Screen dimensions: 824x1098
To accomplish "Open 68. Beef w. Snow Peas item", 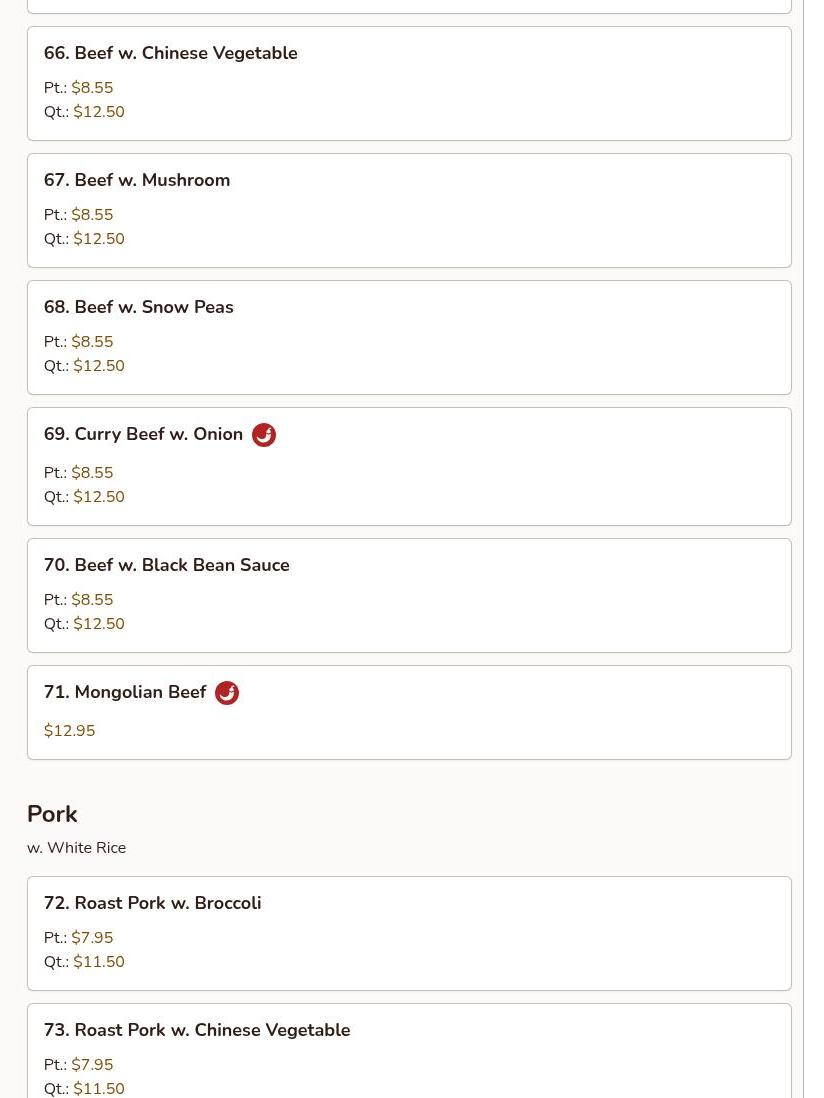I will (409, 338).
